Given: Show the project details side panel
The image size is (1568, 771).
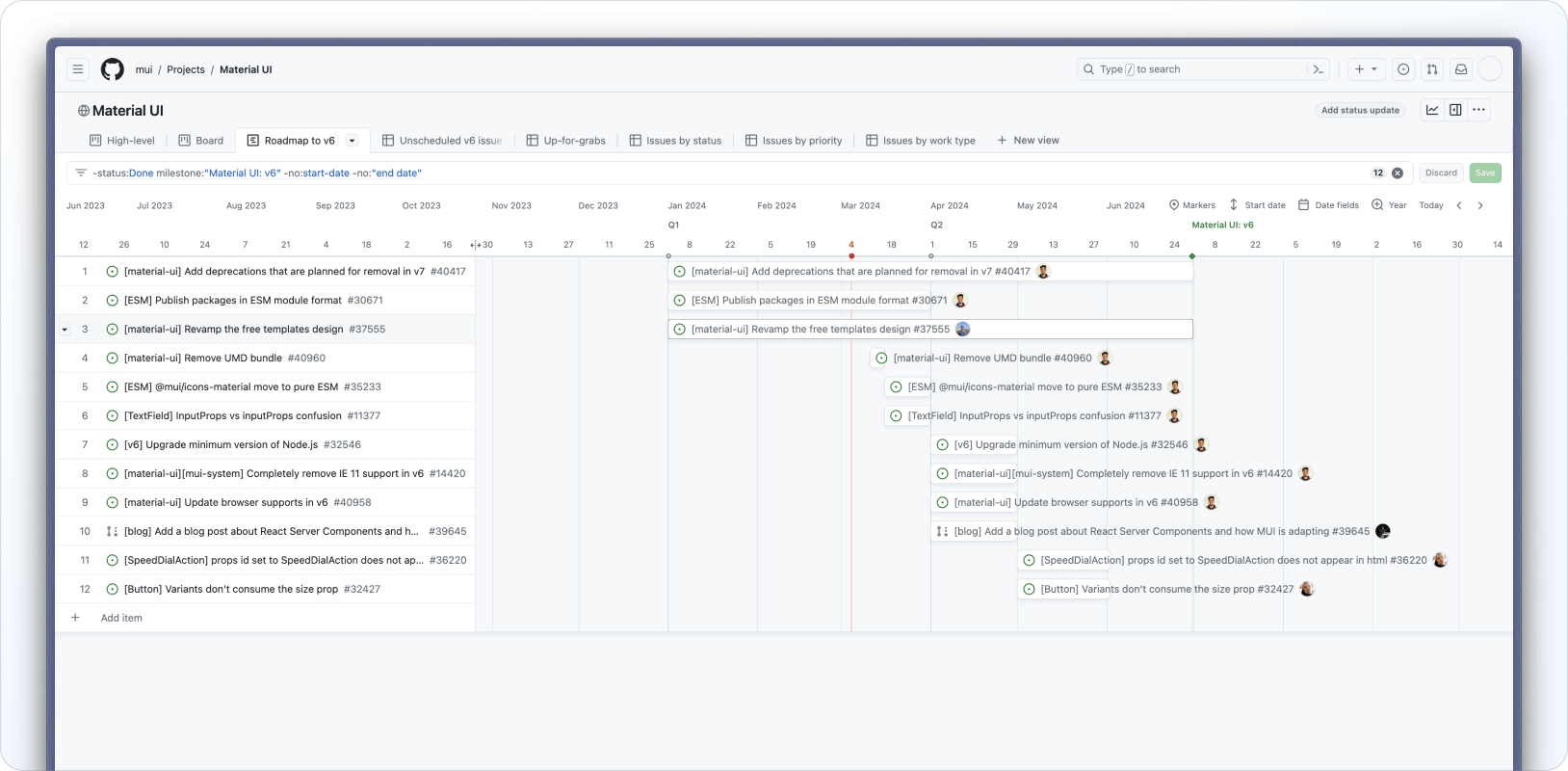Looking at the screenshot, I should (1455, 110).
